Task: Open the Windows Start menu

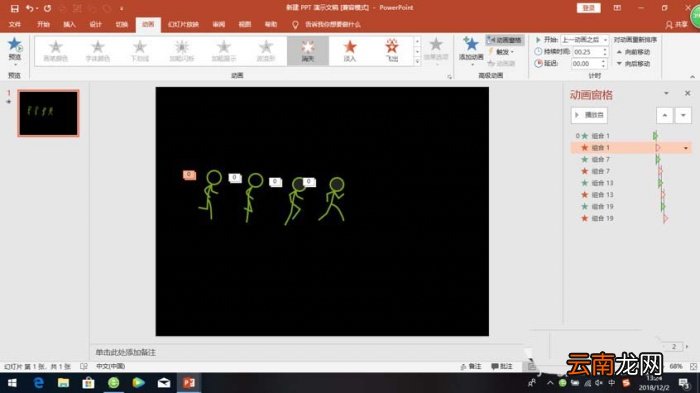Action: click(12, 383)
